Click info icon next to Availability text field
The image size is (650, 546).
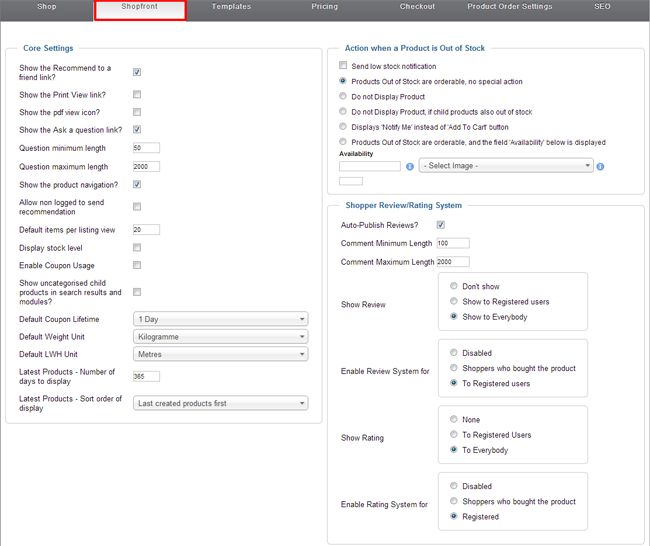pyautogui.click(x=410, y=166)
